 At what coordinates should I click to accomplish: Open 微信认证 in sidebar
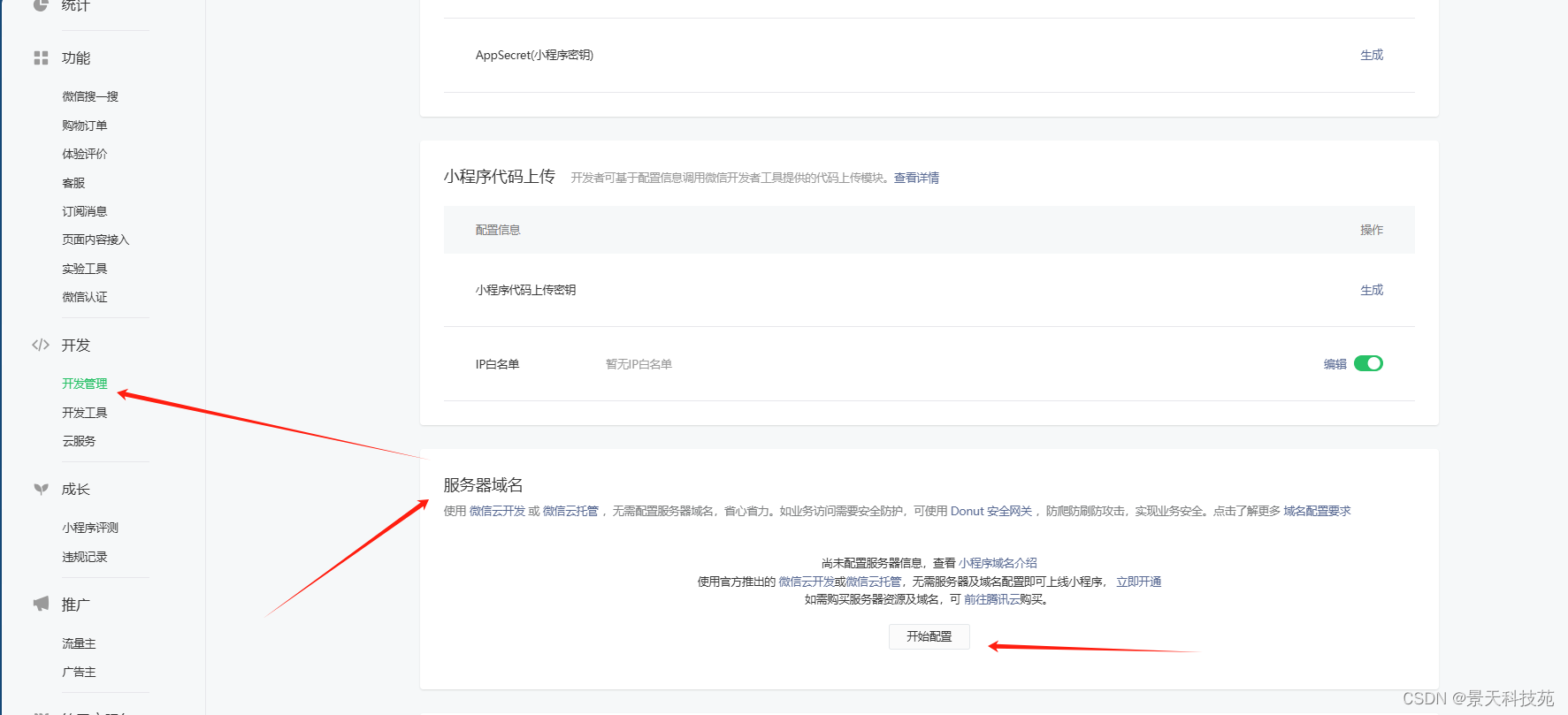click(x=85, y=297)
